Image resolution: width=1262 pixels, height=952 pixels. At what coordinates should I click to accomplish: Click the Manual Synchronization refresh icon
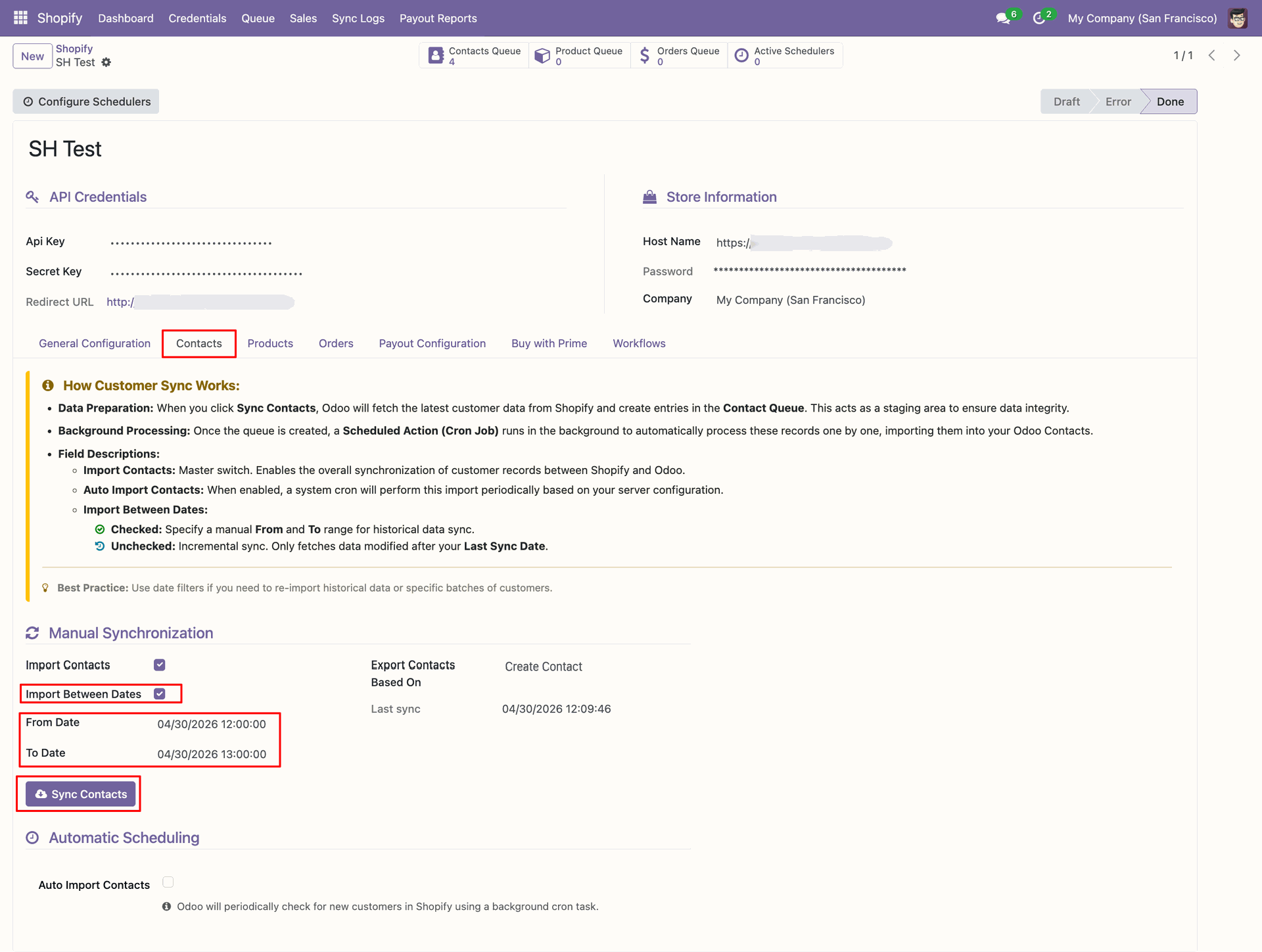32,633
